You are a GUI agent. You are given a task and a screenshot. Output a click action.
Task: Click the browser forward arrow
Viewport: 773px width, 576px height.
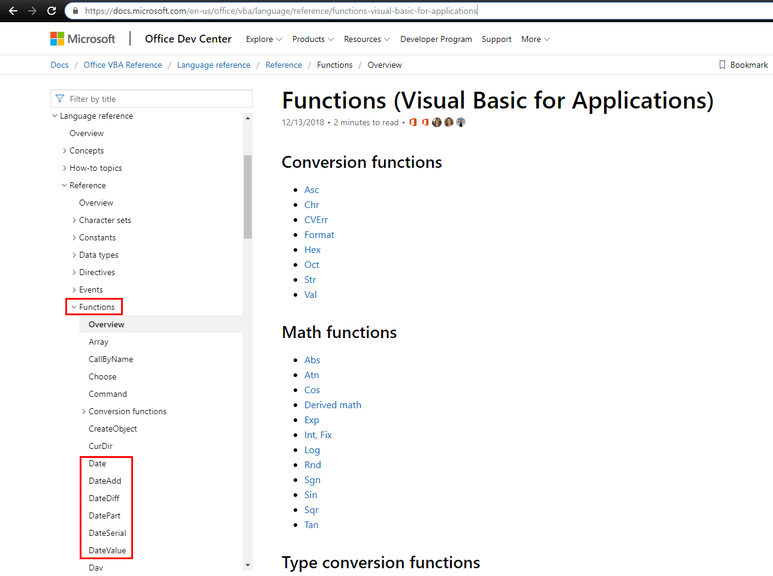(x=32, y=10)
